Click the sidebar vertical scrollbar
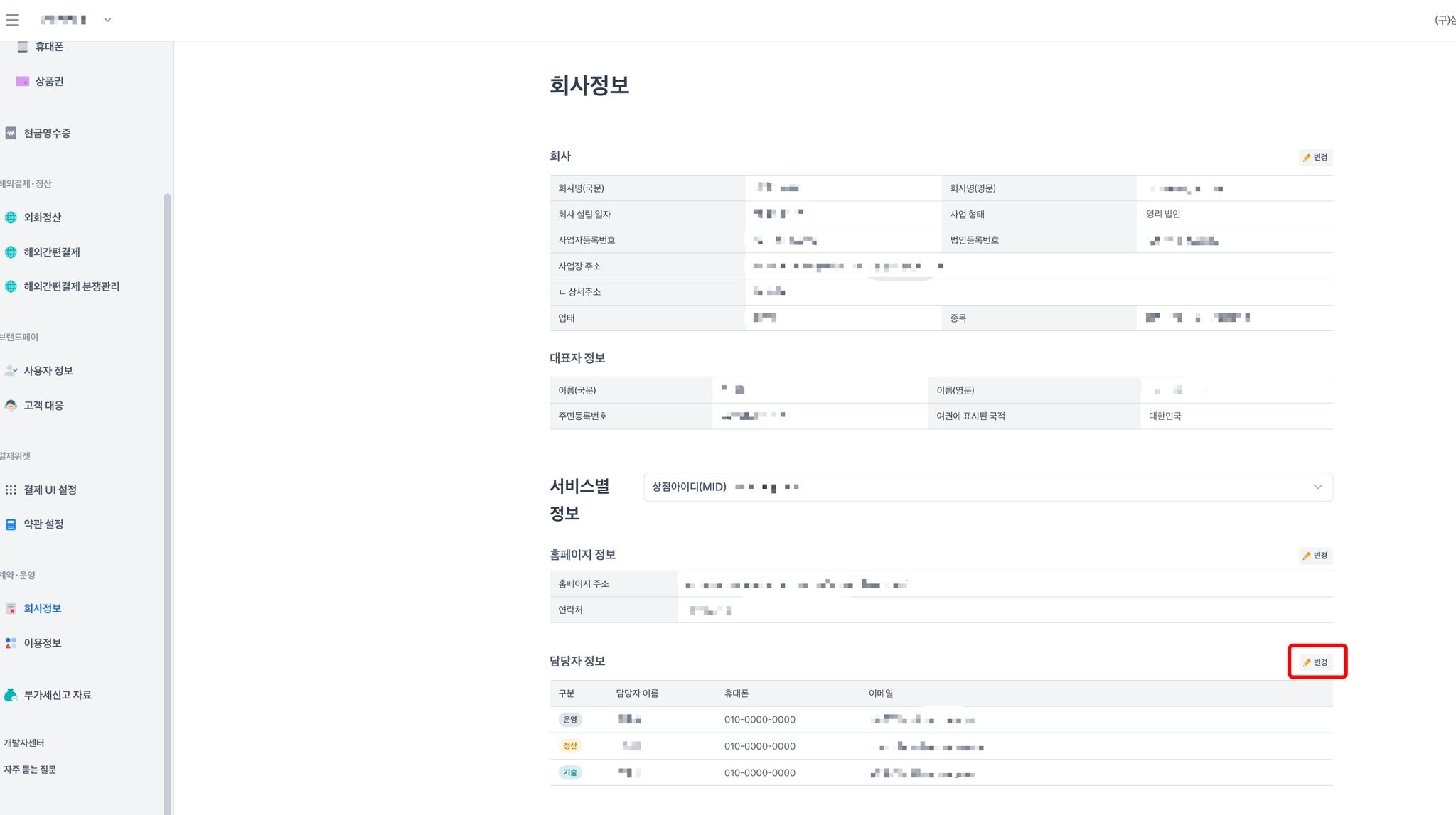Screen dimensions: 1456x815 (167, 497)
